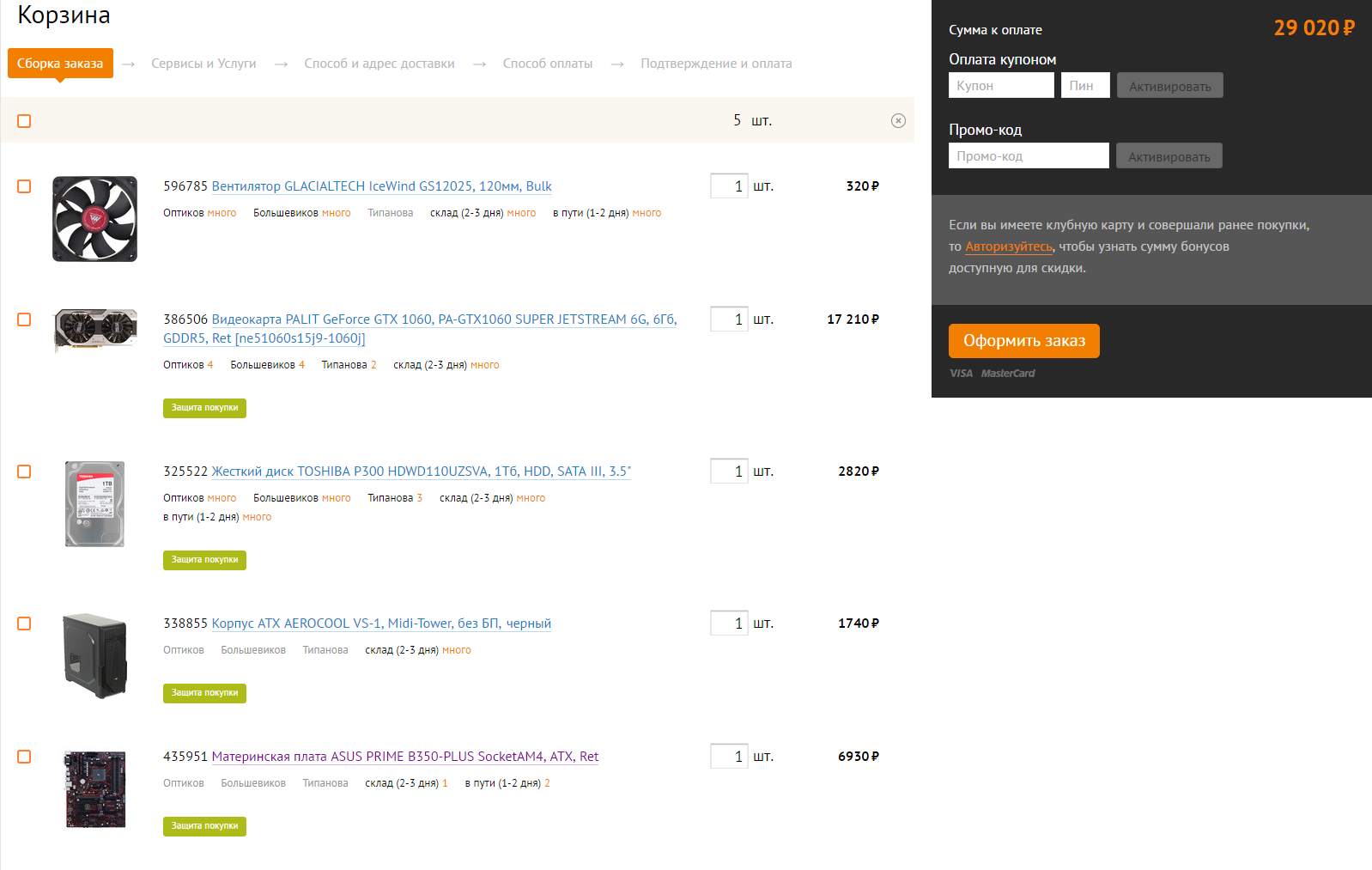Click 'Защита покупки' badge under TOSHIBA hard drive
Screen dimensions: 1372x870
204,560
